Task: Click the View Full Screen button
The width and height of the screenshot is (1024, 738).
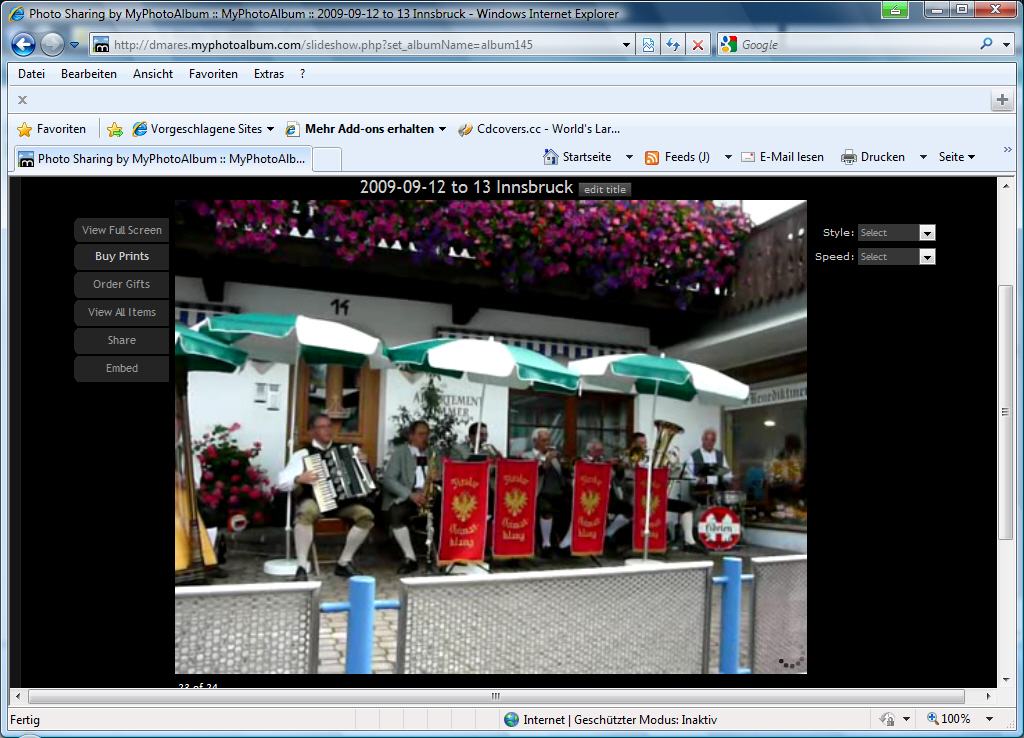Action: [122, 230]
